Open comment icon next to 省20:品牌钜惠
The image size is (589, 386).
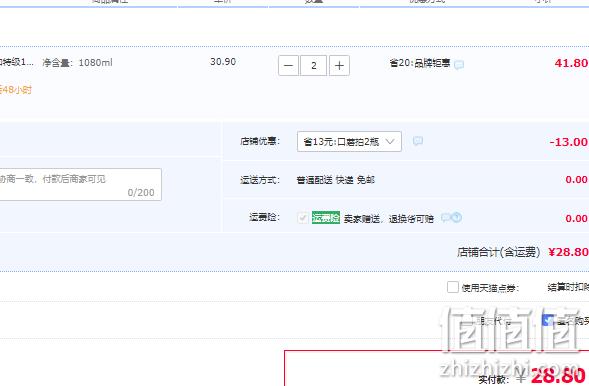click(459, 65)
